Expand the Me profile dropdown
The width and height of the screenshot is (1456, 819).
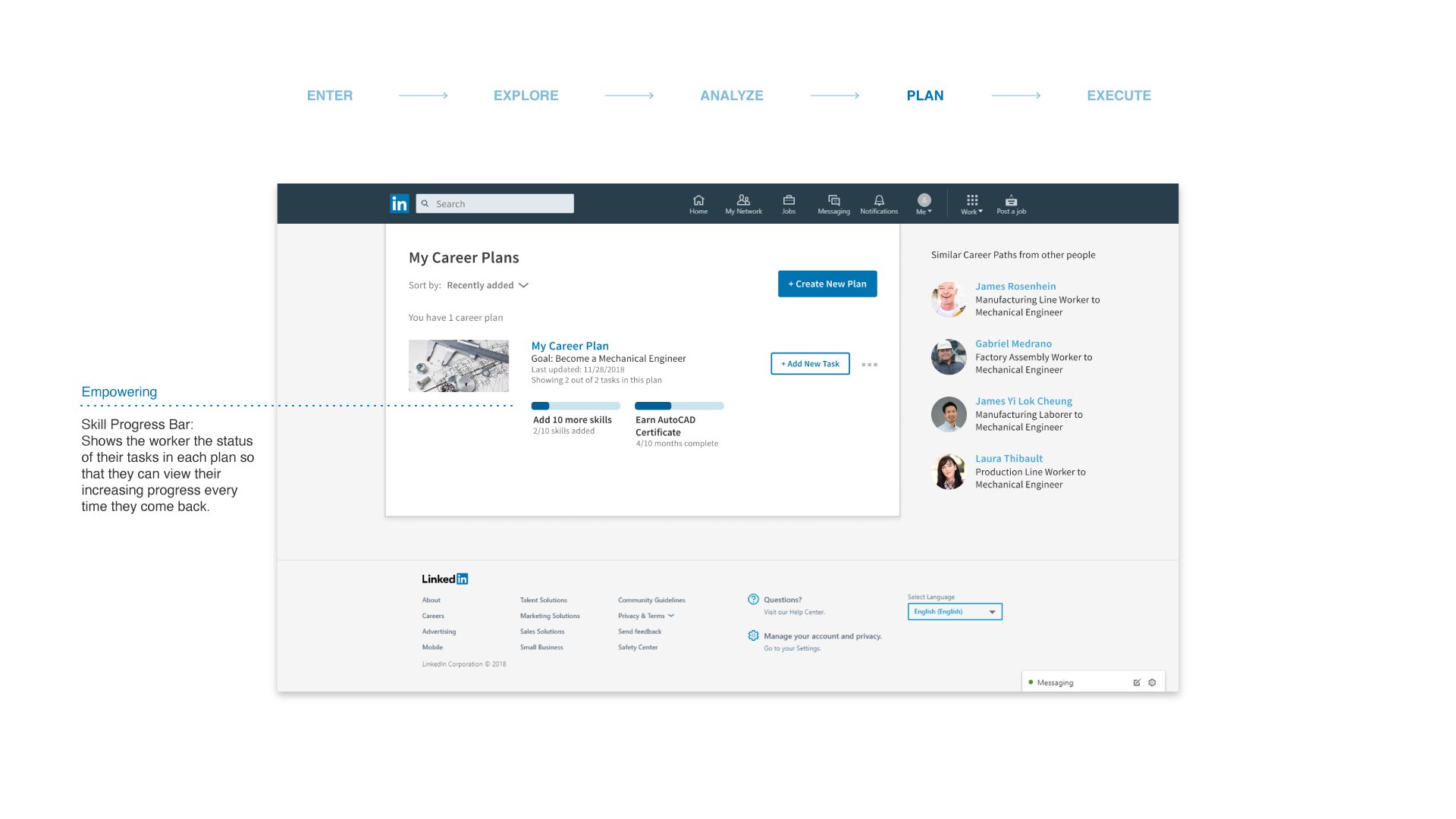924,203
